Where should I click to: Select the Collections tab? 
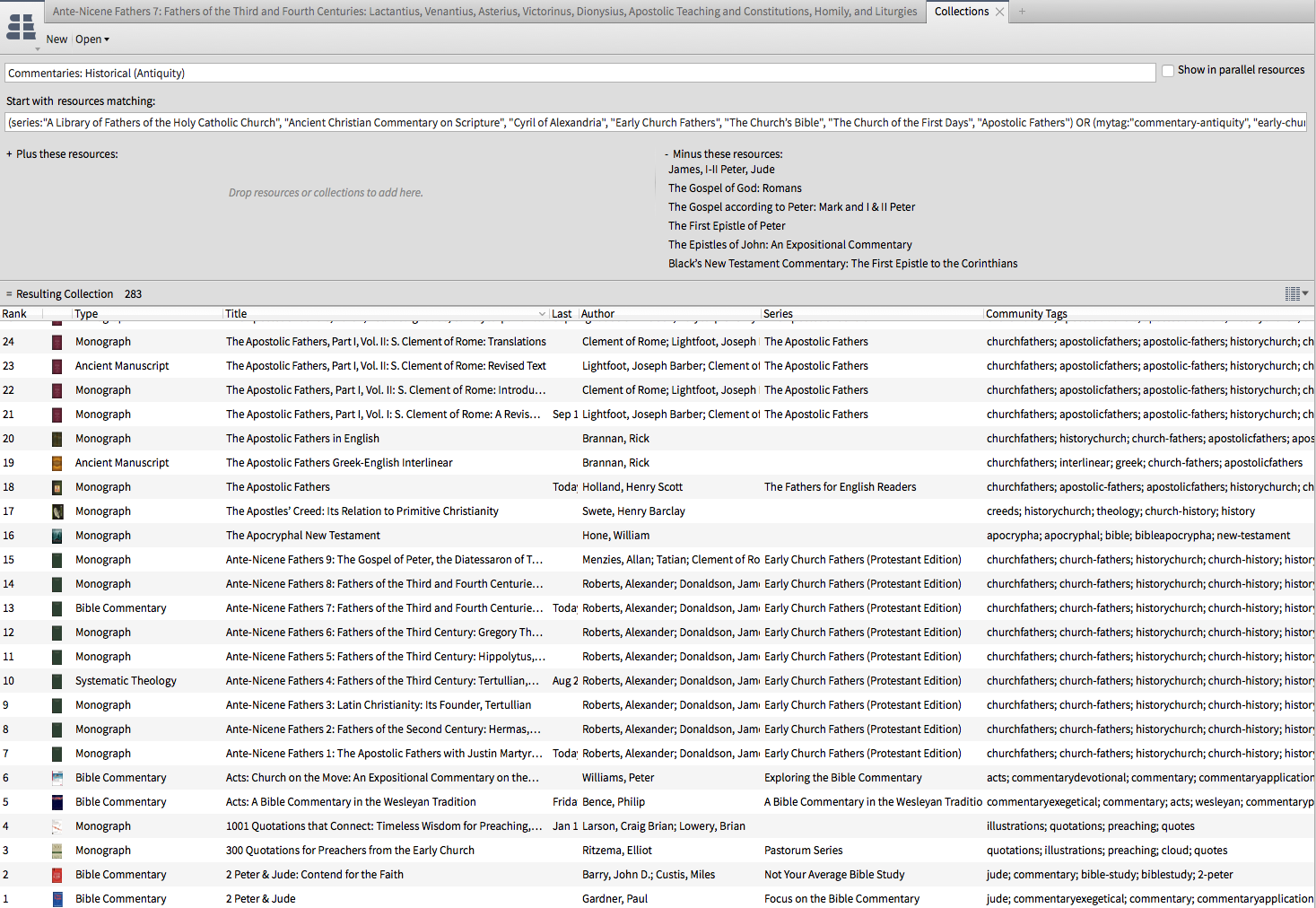pyautogui.click(x=961, y=12)
